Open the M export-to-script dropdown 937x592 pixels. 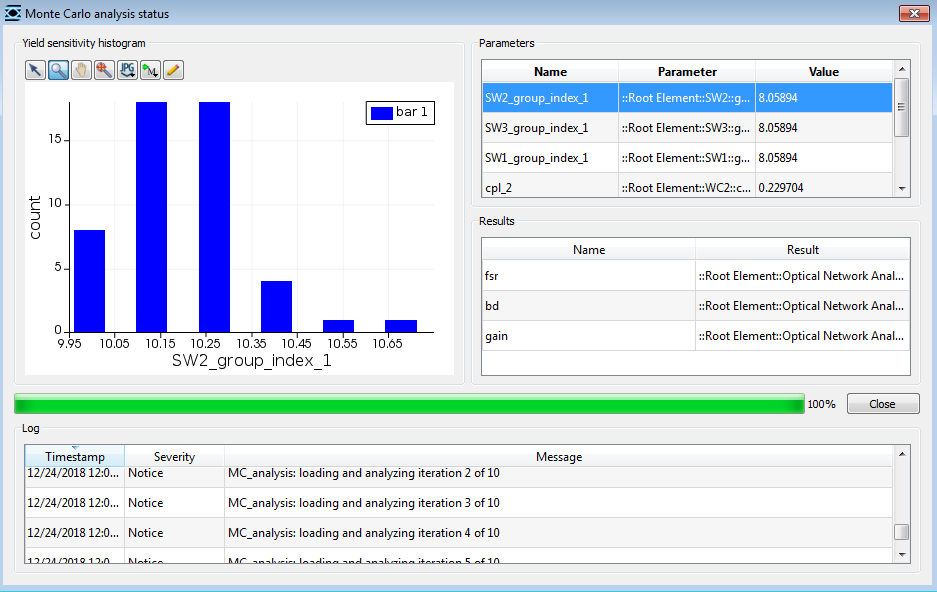point(150,70)
